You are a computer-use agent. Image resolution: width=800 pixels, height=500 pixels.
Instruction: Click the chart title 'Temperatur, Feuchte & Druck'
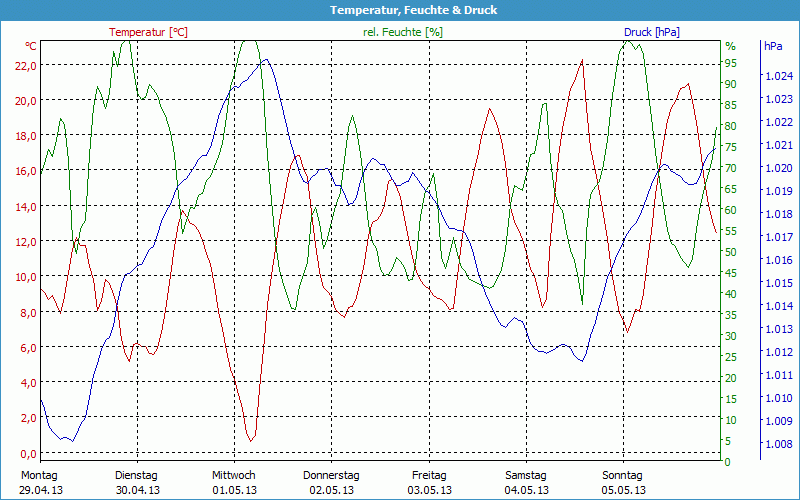(x=413, y=10)
